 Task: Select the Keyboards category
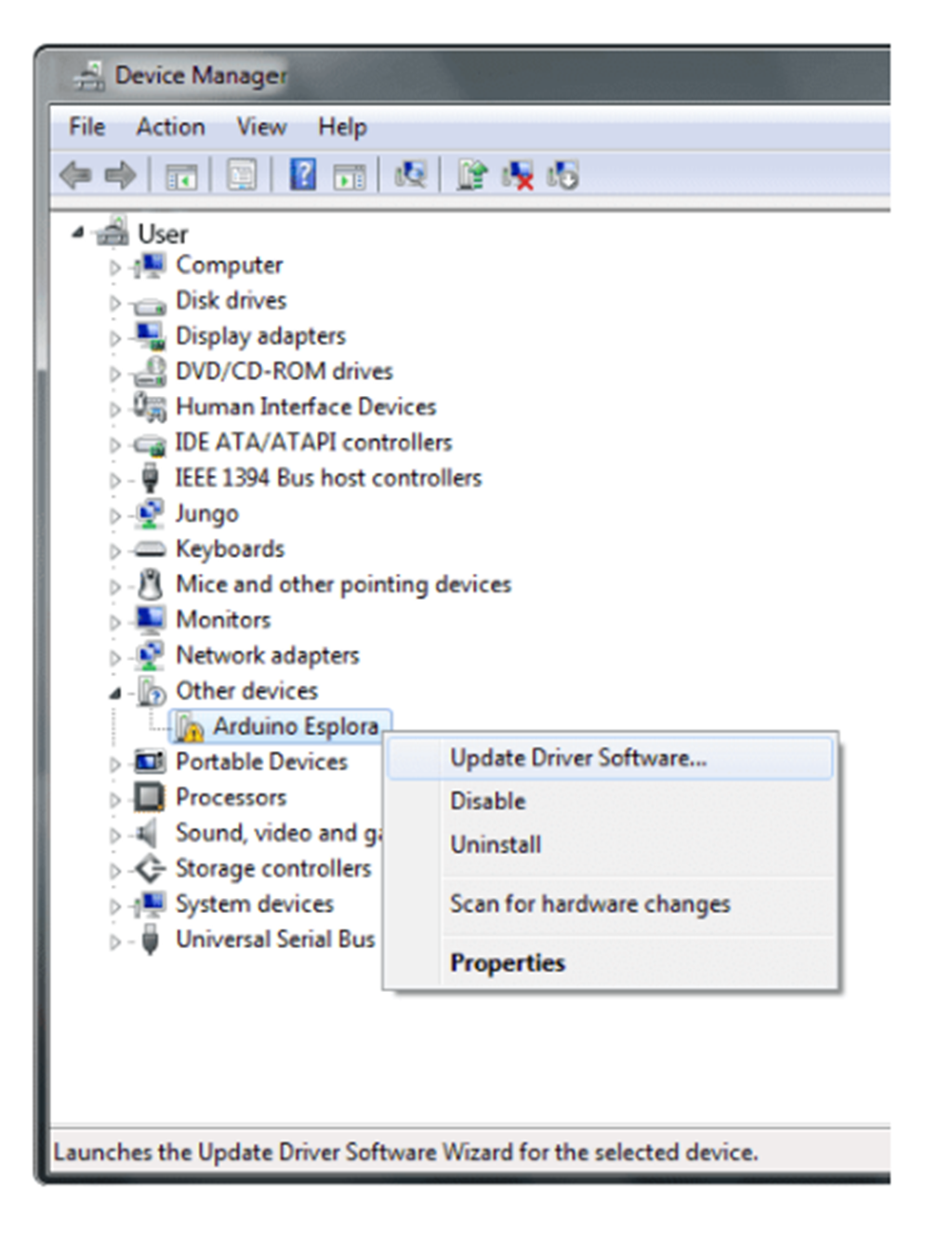[x=230, y=549]
